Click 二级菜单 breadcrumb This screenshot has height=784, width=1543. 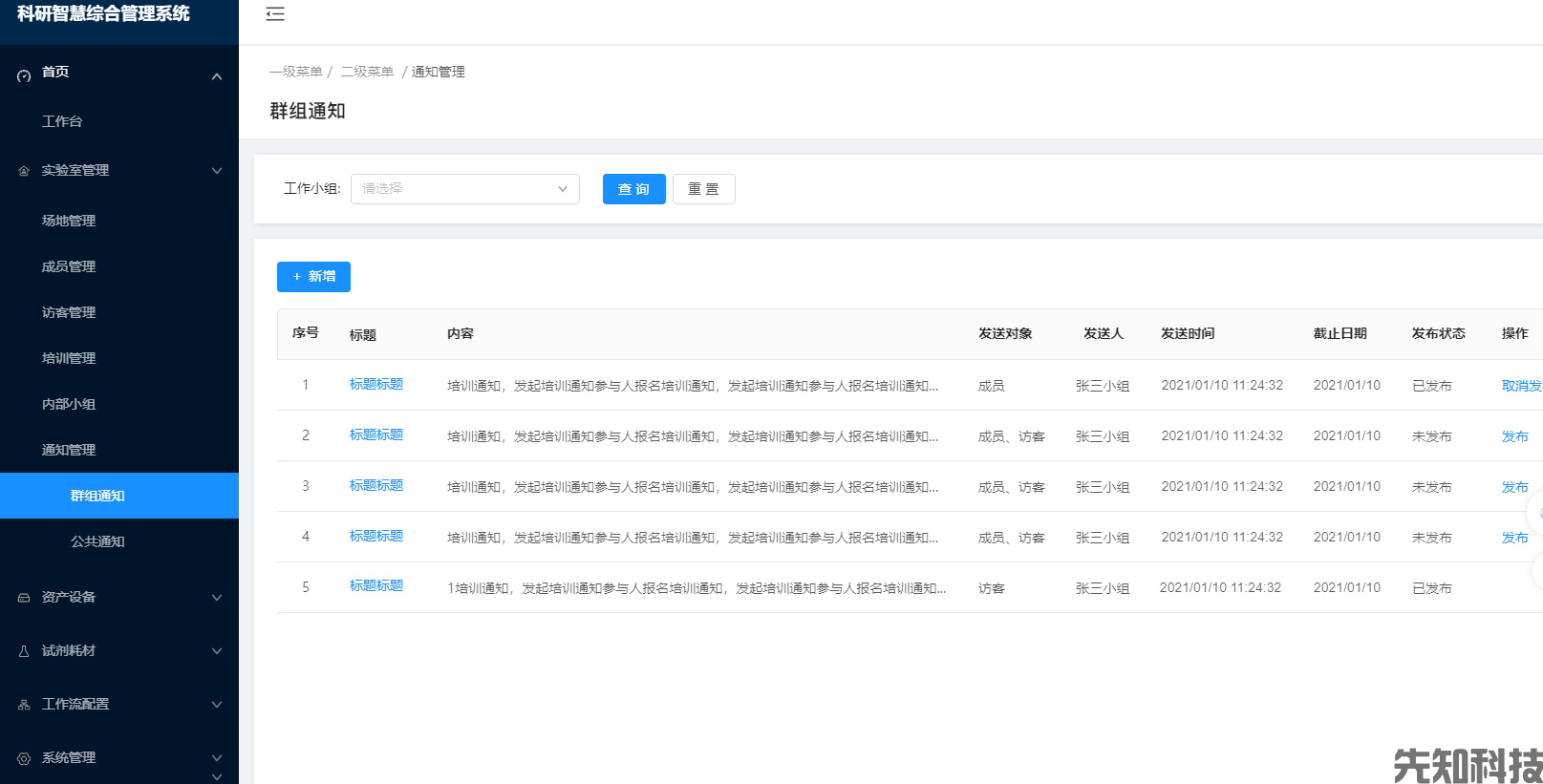(368, 72)
